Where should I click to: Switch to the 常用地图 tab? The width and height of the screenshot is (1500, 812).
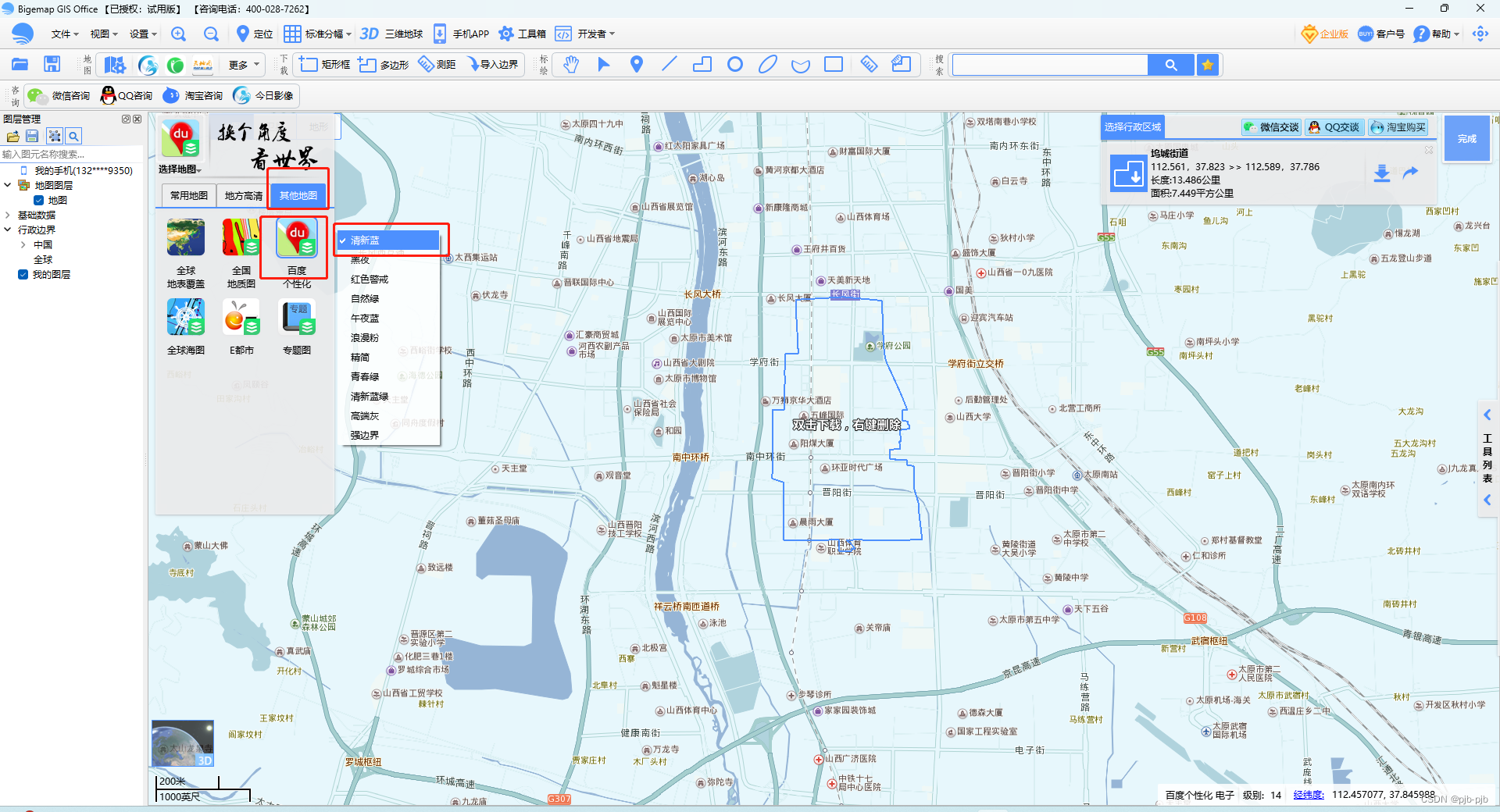tap(187, 195)
